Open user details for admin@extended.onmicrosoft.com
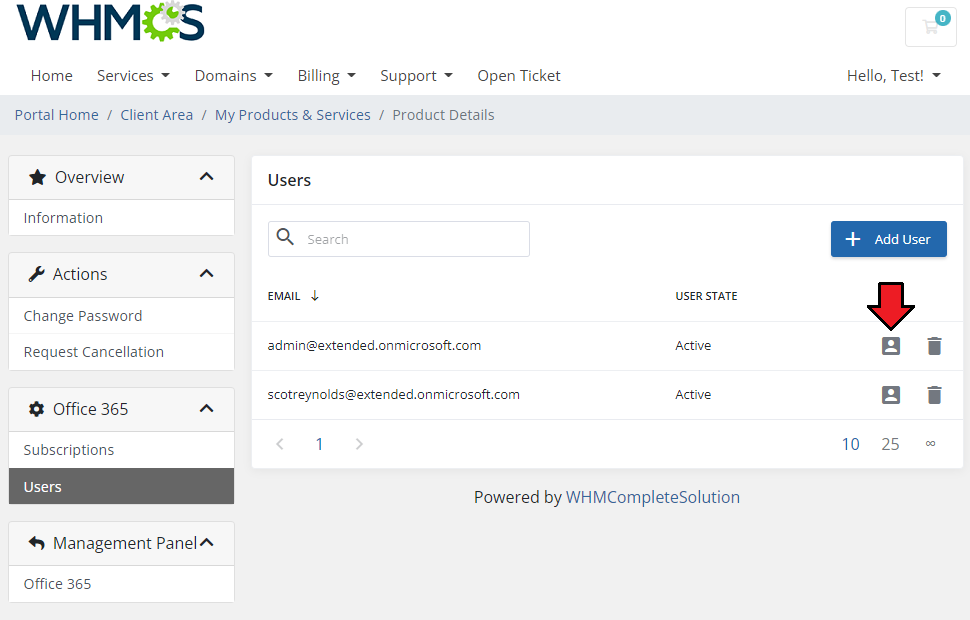 pyautogui.click(x=891, y=346)
